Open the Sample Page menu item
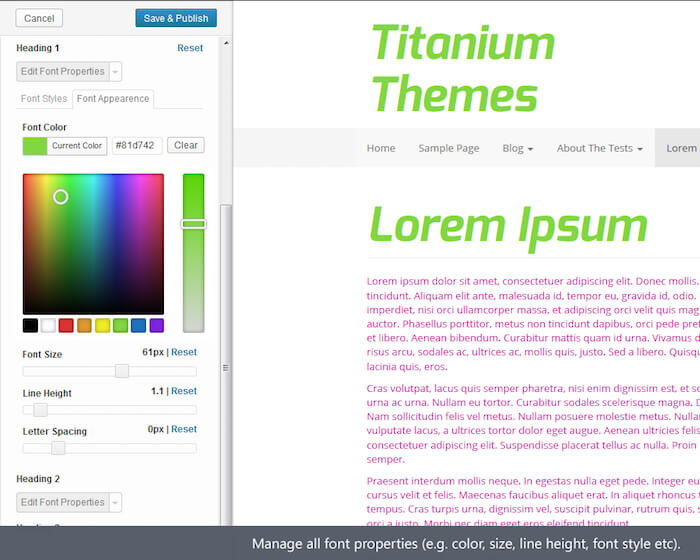 (x=449, y=148)
